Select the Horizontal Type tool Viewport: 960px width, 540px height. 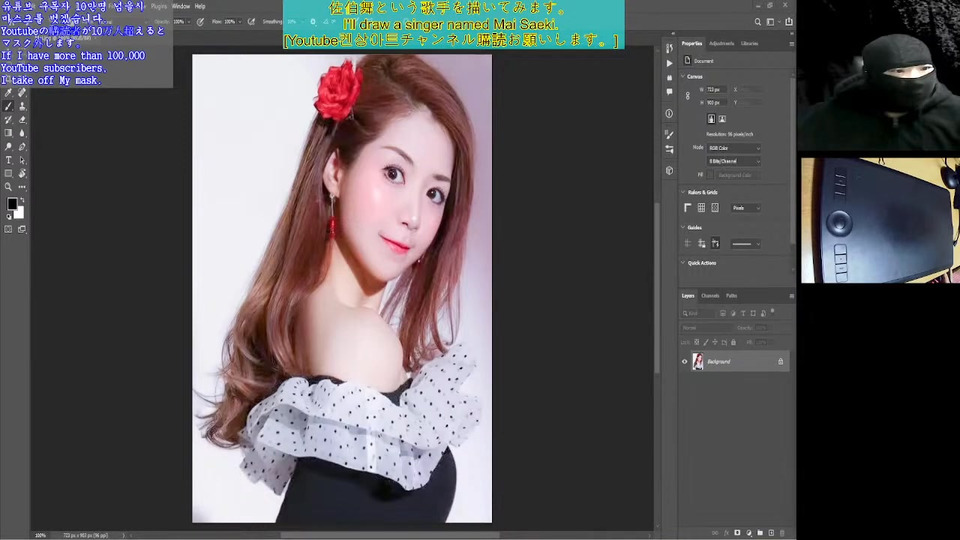click(x=9, y=160)
